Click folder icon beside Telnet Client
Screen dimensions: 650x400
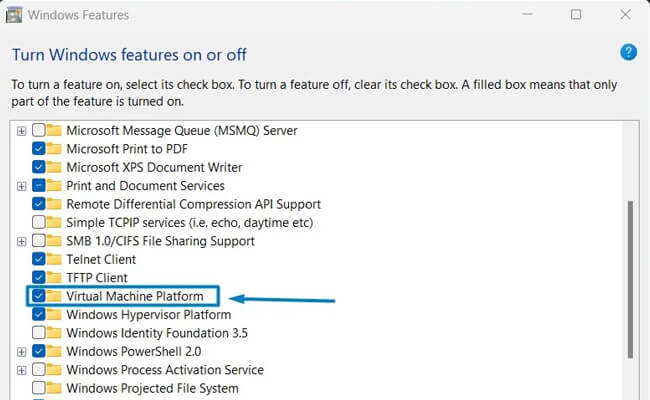(54, 259)
